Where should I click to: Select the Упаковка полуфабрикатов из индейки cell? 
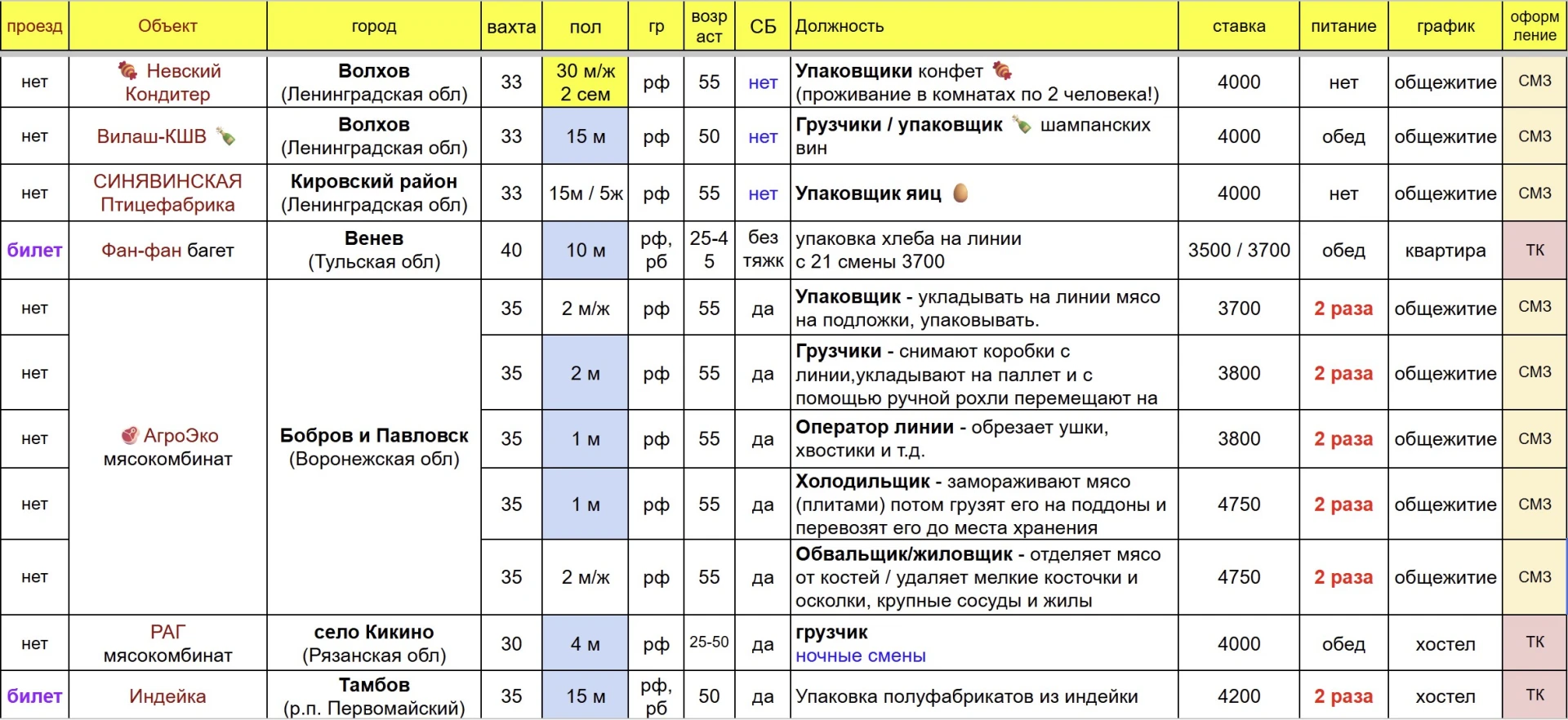click(x=984, y=696)
